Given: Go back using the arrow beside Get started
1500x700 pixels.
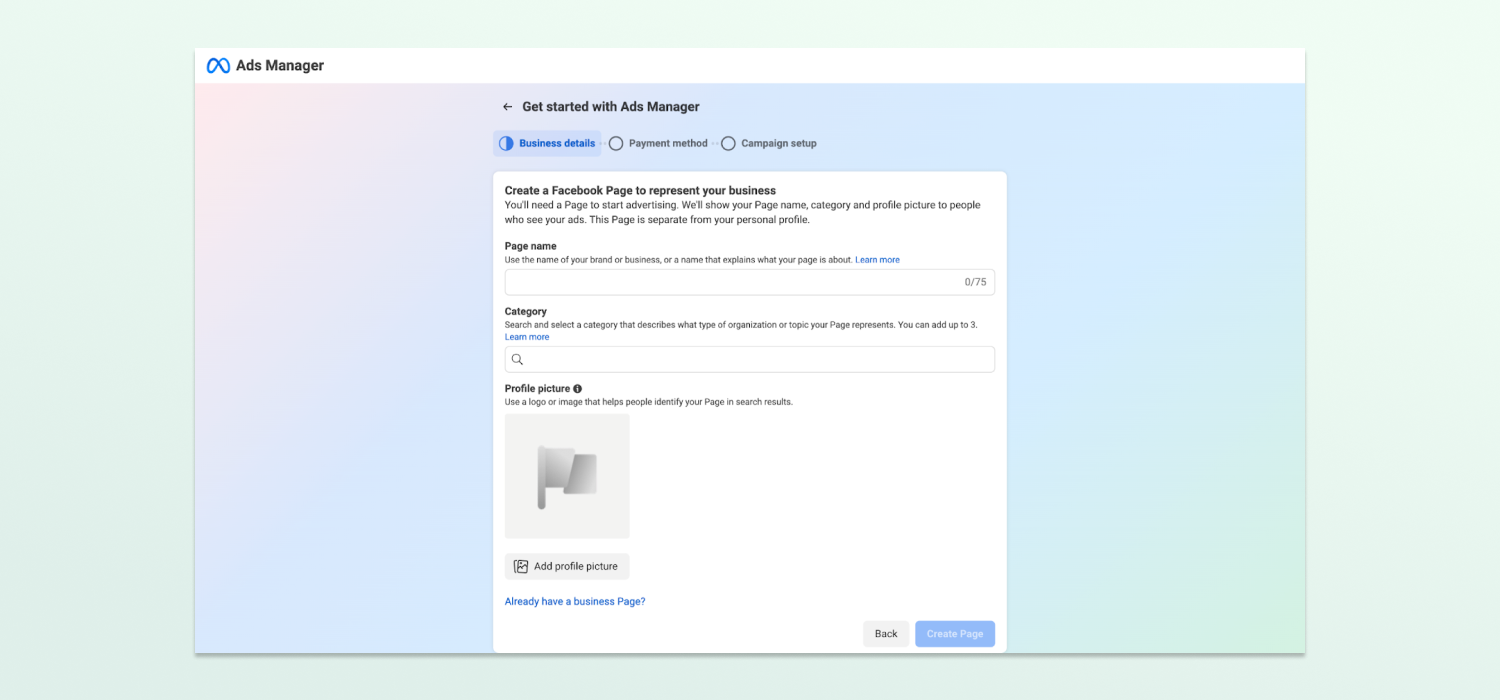Looking at the screenshot, I should (x=507, y=107).
